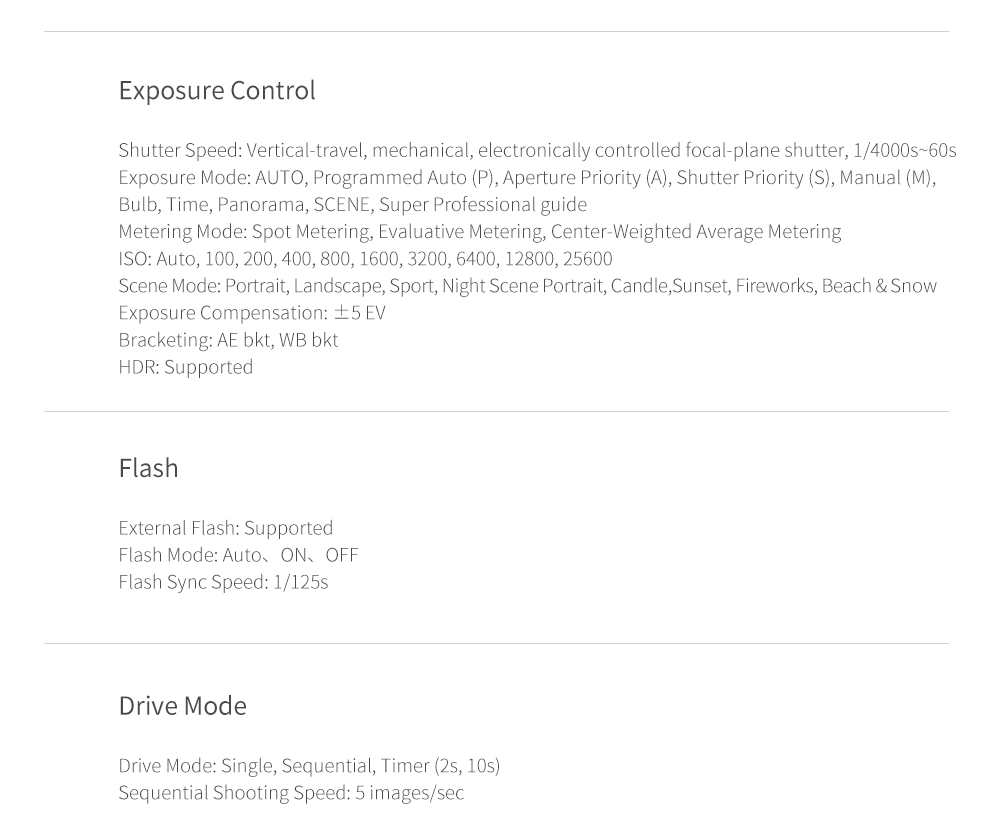The image size is (1000, 826).
Task: Click Sequential Shooting Speed text
Action: 291,792
